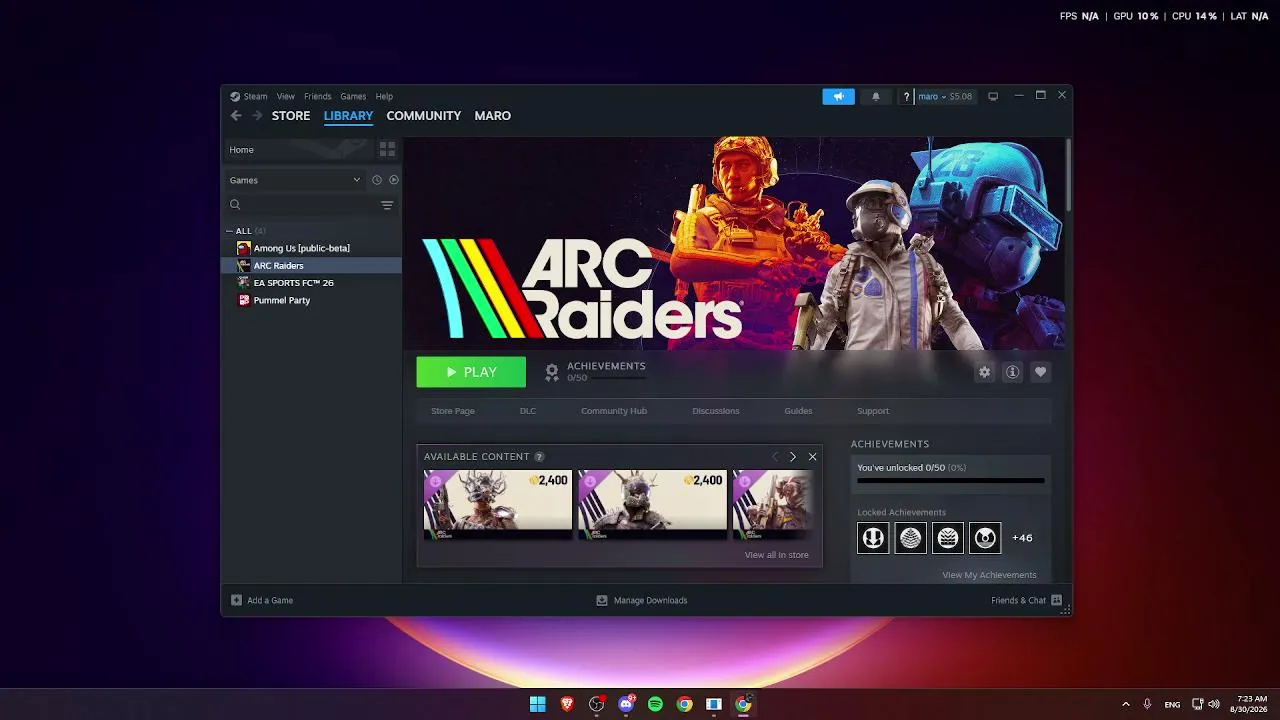Screen dimensions: 1280x720
Task: Launch ARC Raiders with the Play button
Action: [x=471, y=372]
